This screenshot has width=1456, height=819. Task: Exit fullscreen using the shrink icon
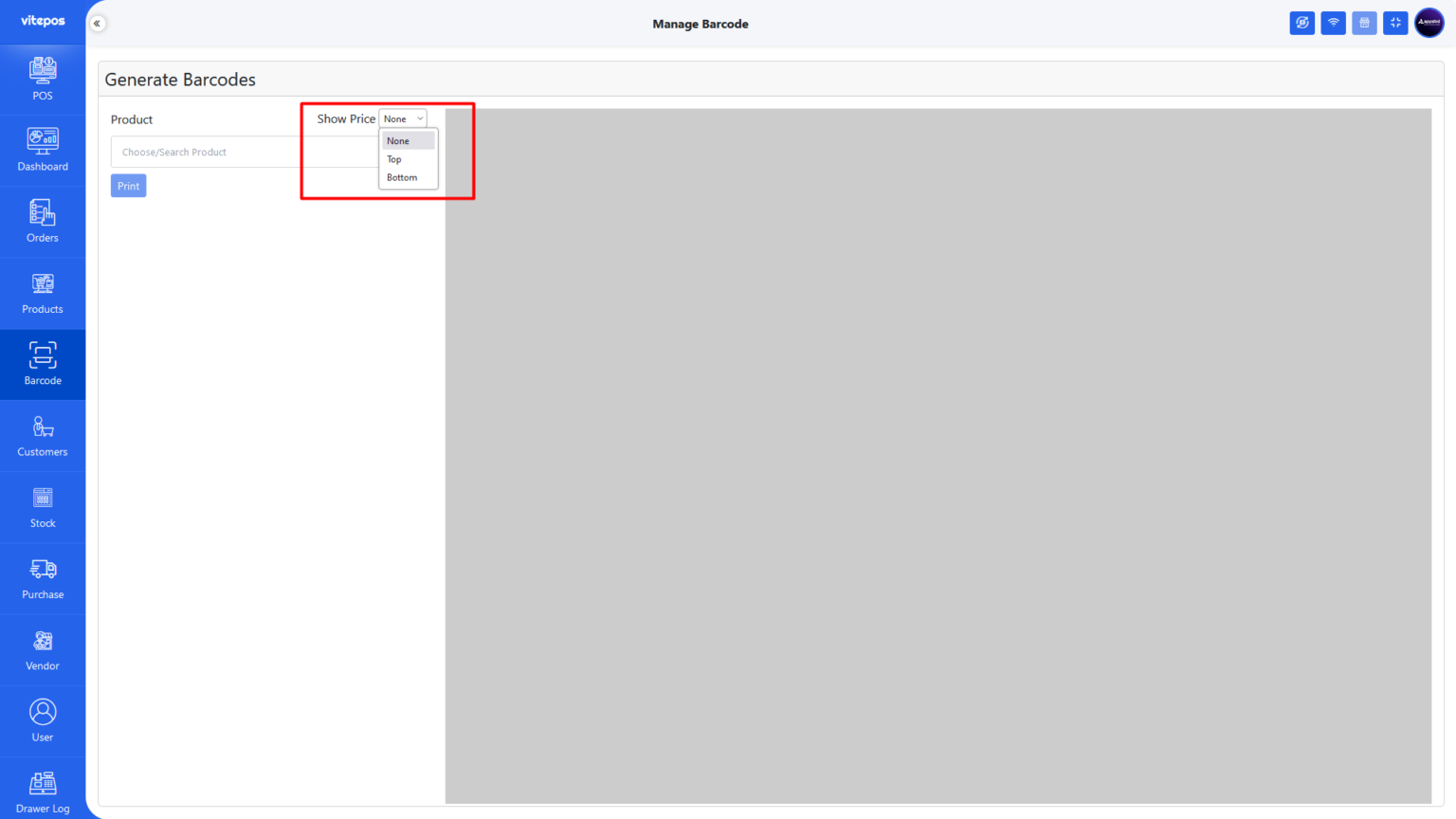click(x=1395, y=23)
